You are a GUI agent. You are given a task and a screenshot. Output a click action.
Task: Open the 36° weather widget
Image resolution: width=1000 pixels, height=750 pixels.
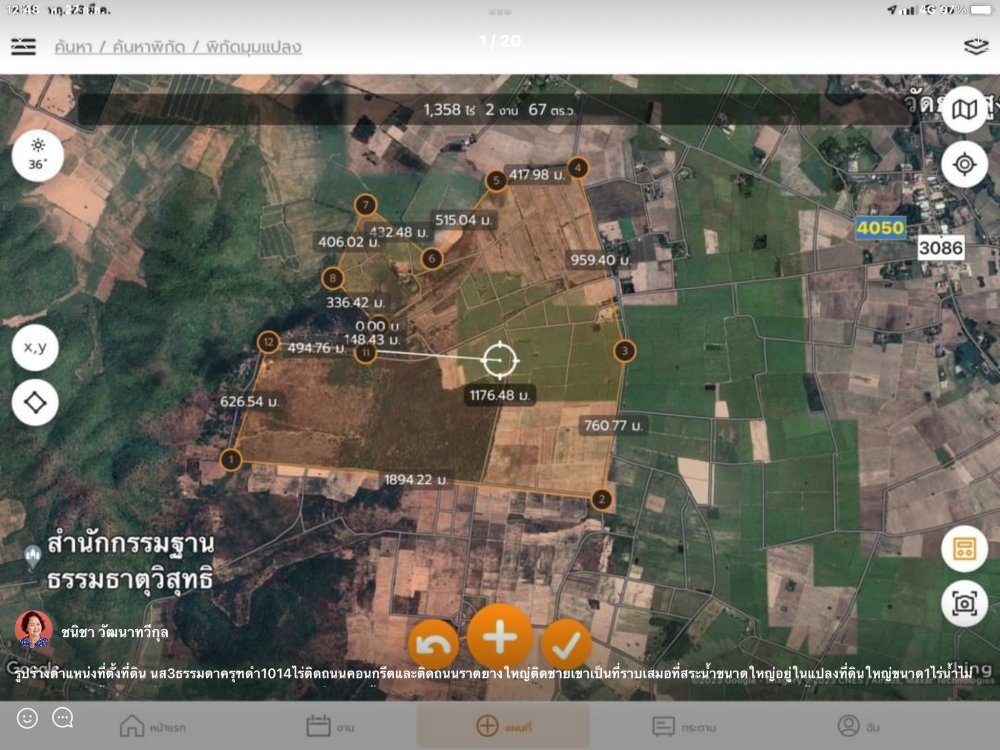37,156
